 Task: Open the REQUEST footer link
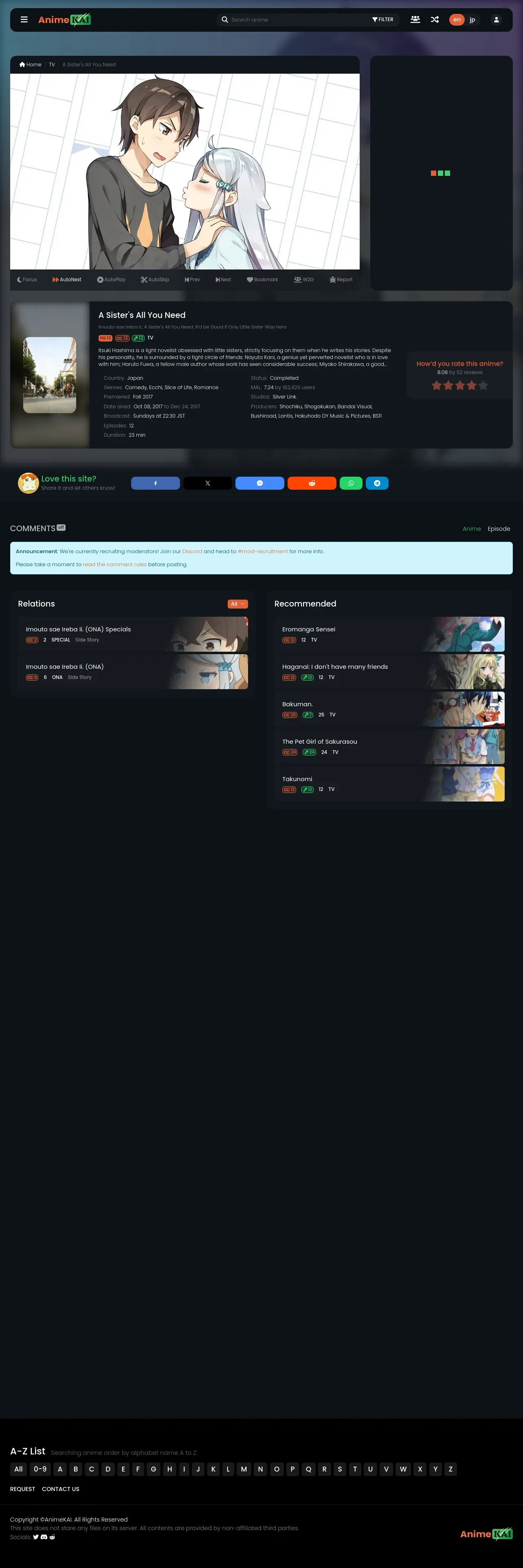point(22,1489)
